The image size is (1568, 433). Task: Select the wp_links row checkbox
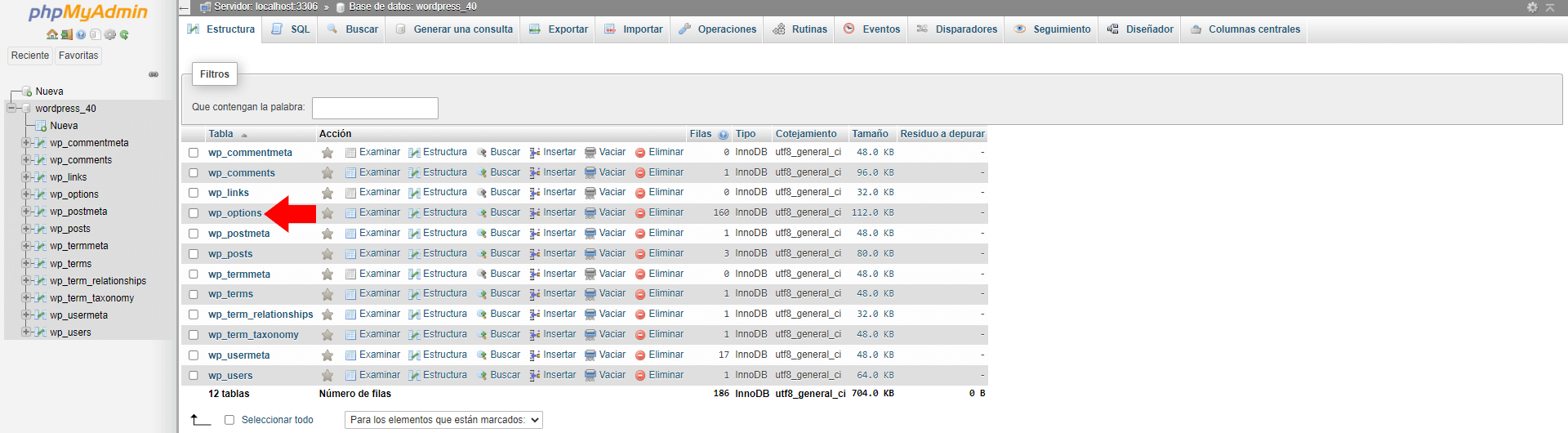(194, 193)
